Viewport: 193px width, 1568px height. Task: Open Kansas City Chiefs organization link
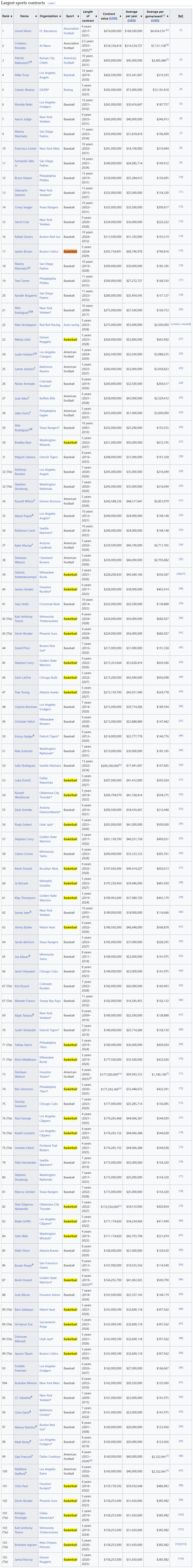click(47, 60)
